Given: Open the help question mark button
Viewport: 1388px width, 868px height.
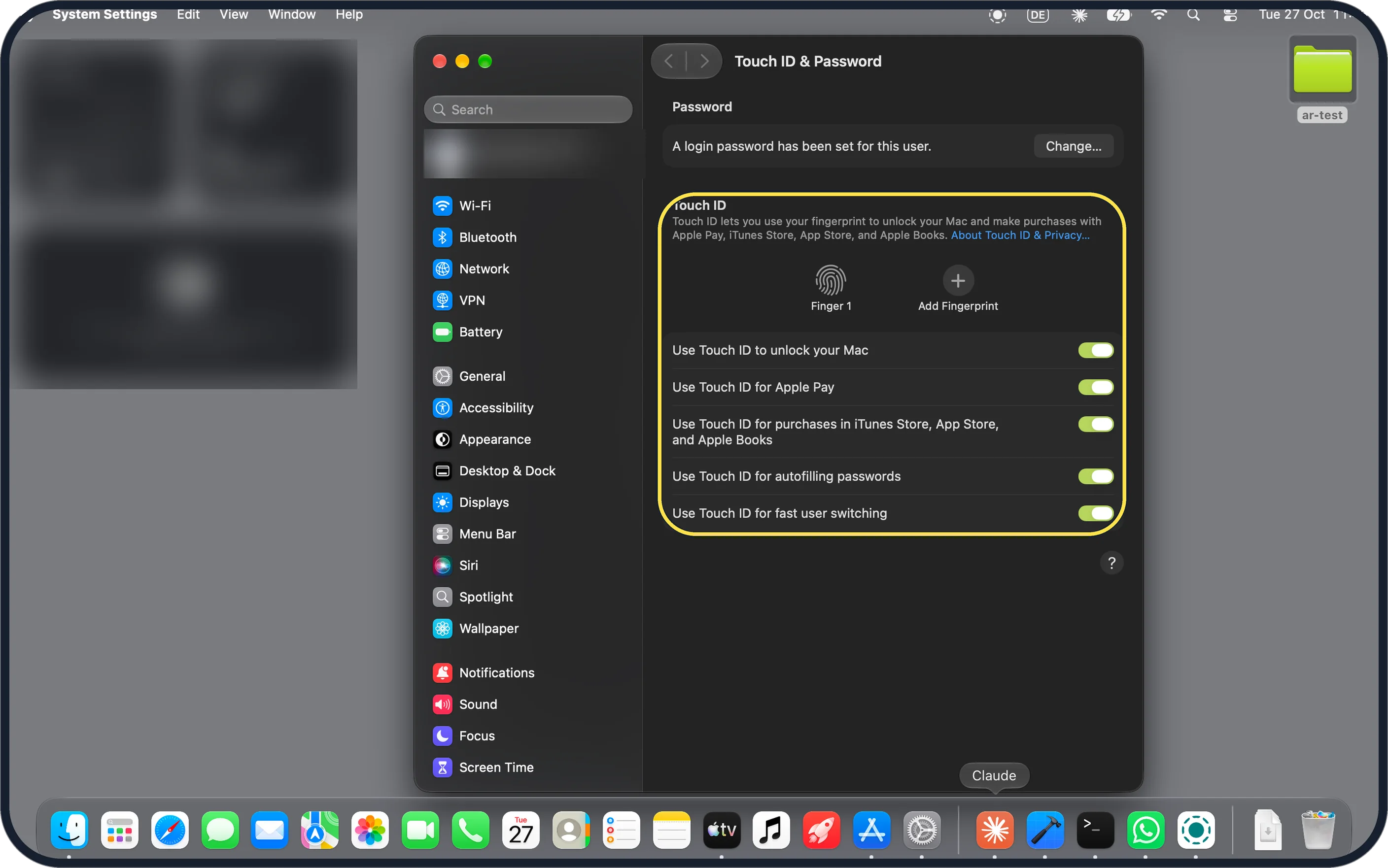Looking at the screenshot, I should click(1111, 563).
